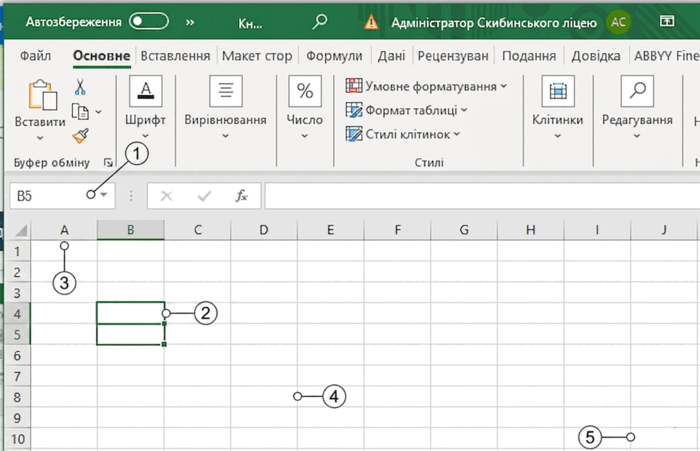The image size is (700, 451).
Task: Click the Шрифт font icon
Action: point(145,91)
